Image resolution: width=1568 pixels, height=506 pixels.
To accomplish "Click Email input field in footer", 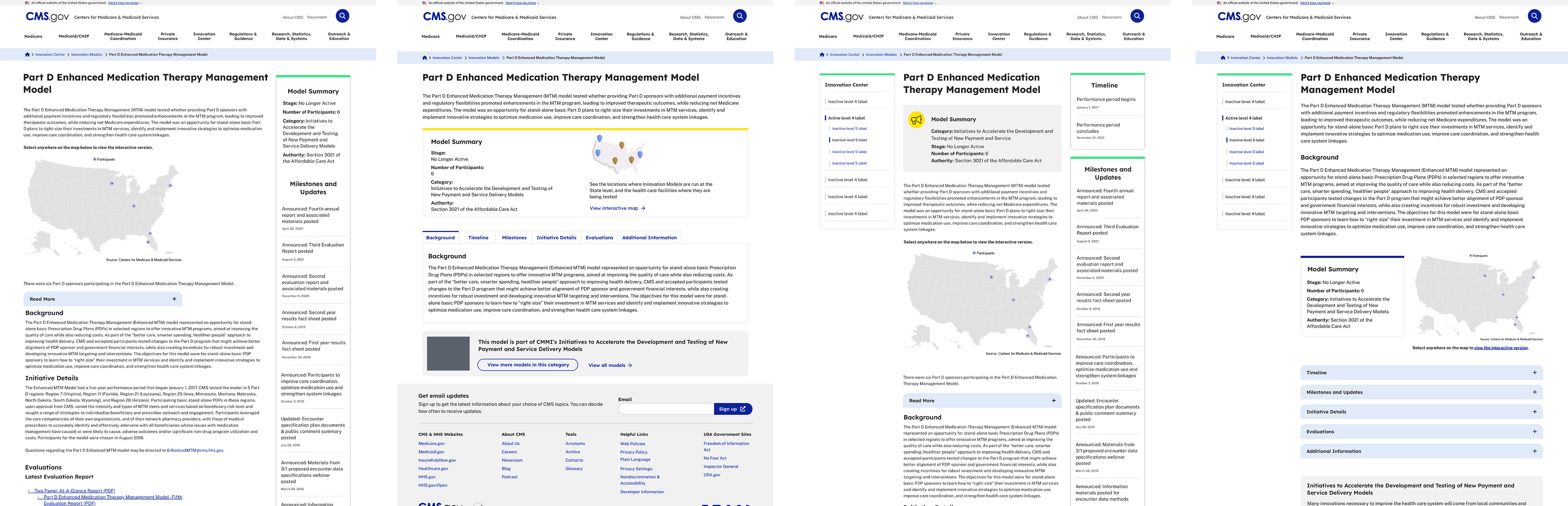I will point(666,409).
